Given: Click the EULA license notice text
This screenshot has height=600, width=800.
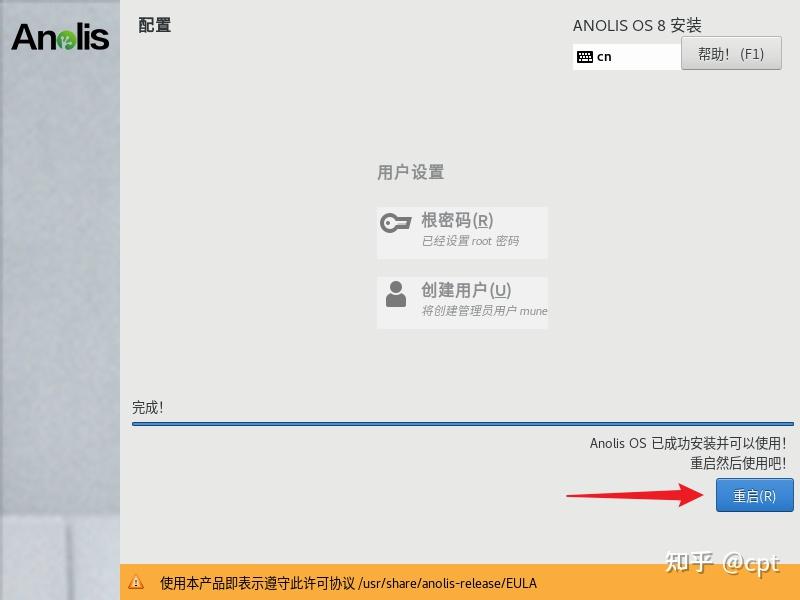Looking at the screenshot, I should (x=348, y=583).
